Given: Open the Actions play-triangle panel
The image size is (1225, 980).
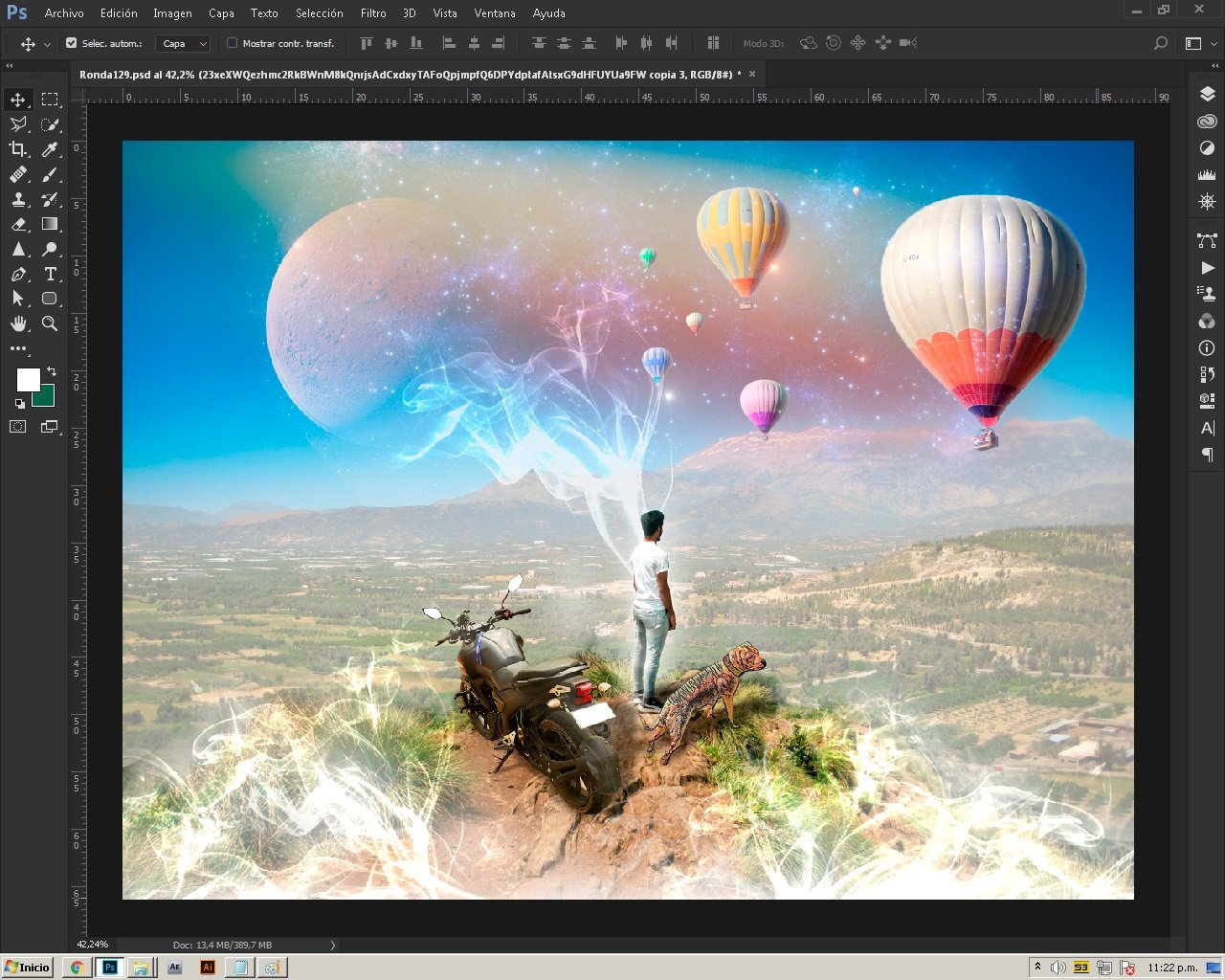Looking at the screenshot, I should (1207, 268).
